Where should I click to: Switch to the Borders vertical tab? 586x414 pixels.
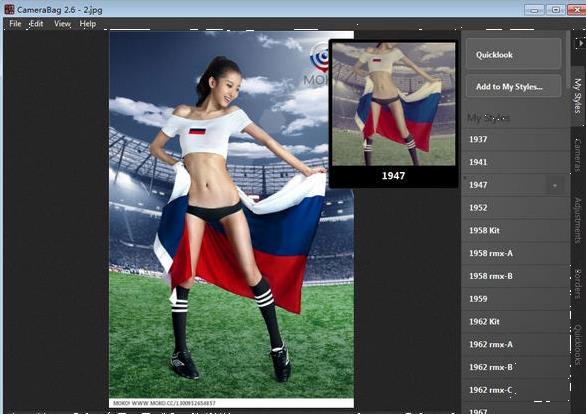(x=578, y=285)
